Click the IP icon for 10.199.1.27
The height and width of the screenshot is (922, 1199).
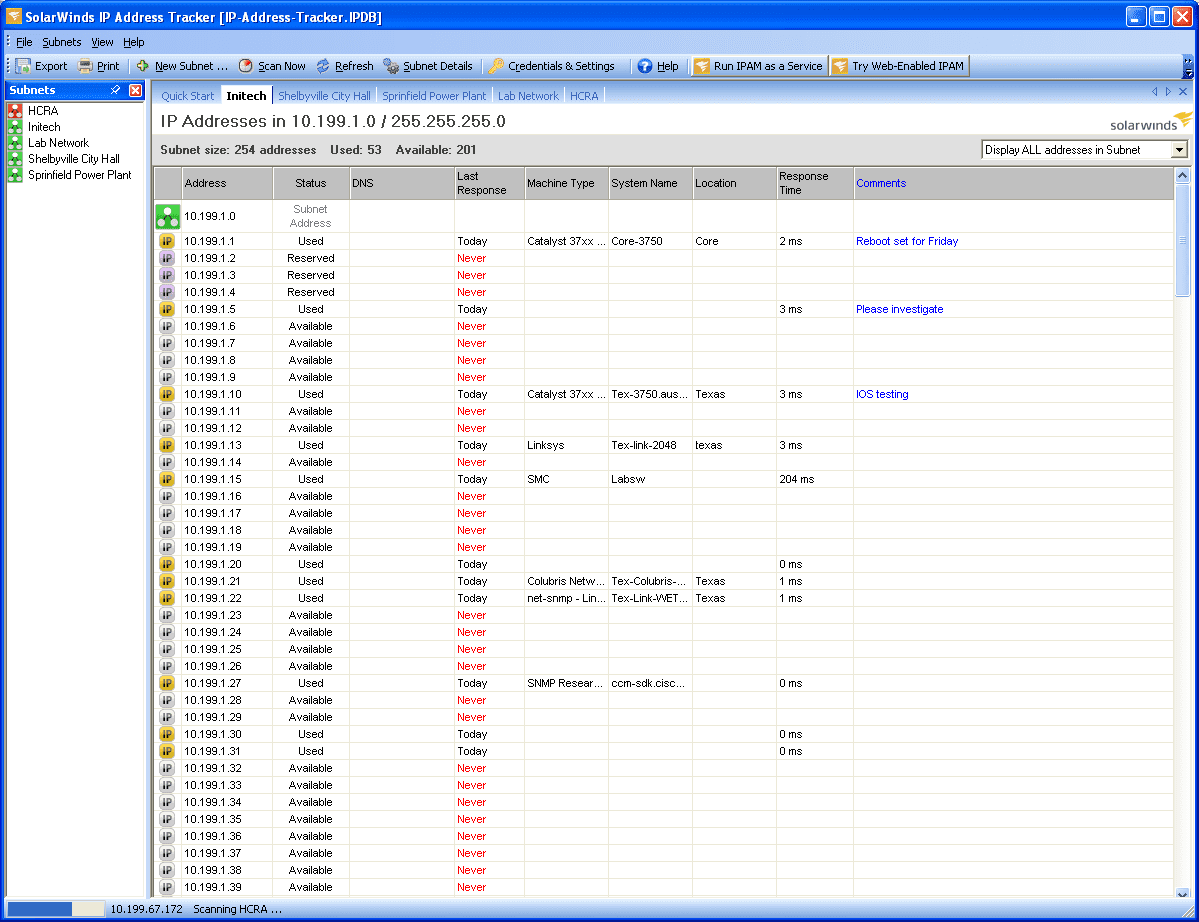167,683
